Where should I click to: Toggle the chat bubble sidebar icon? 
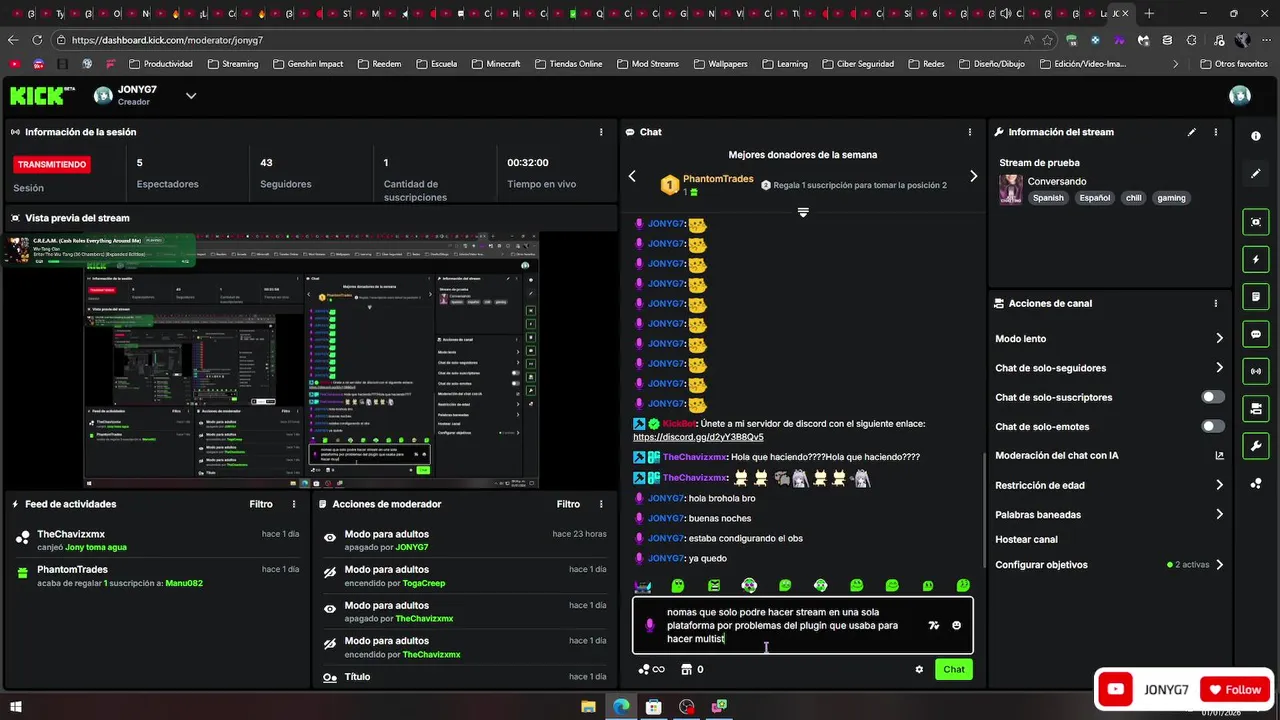point(1256,334)
